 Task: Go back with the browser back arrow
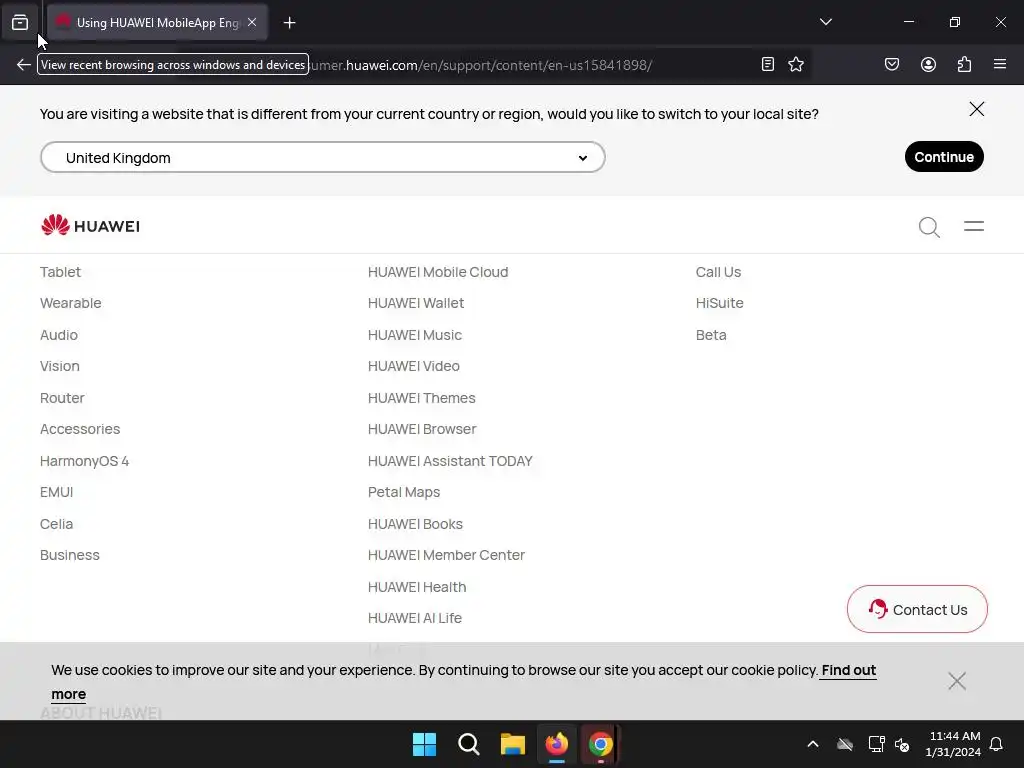pos(24,65)
